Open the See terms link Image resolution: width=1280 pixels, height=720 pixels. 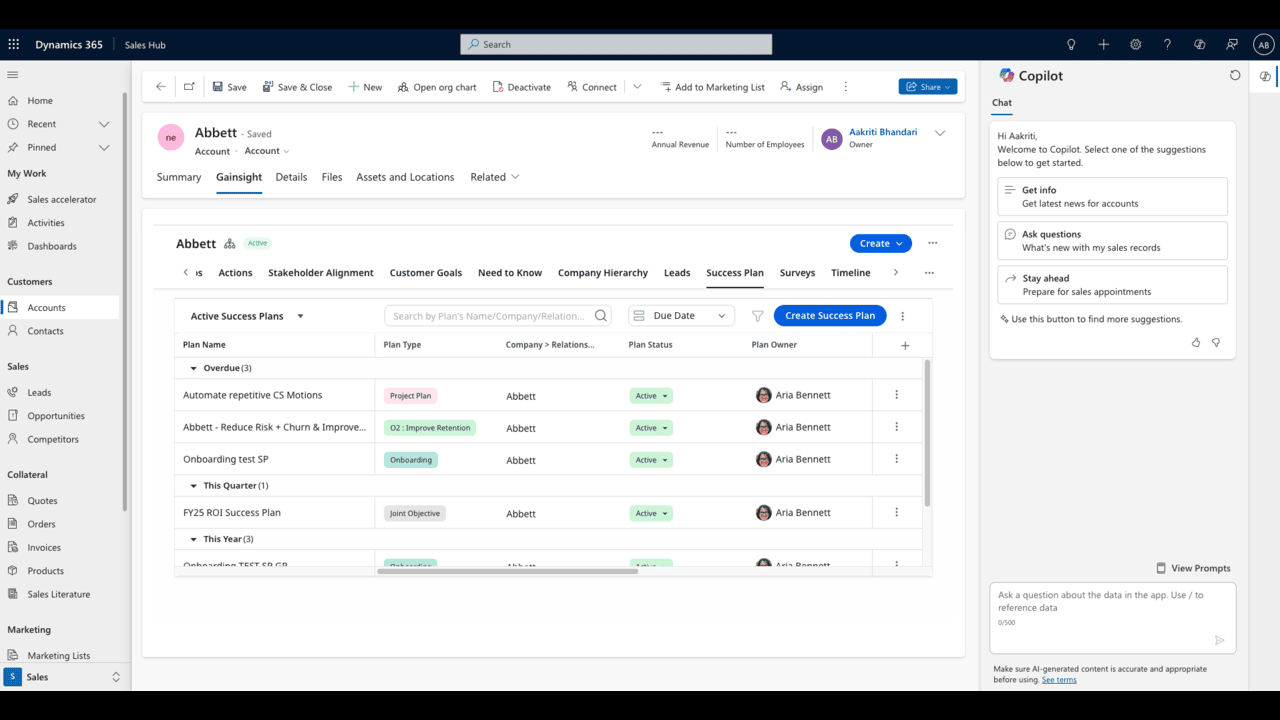1059,680
